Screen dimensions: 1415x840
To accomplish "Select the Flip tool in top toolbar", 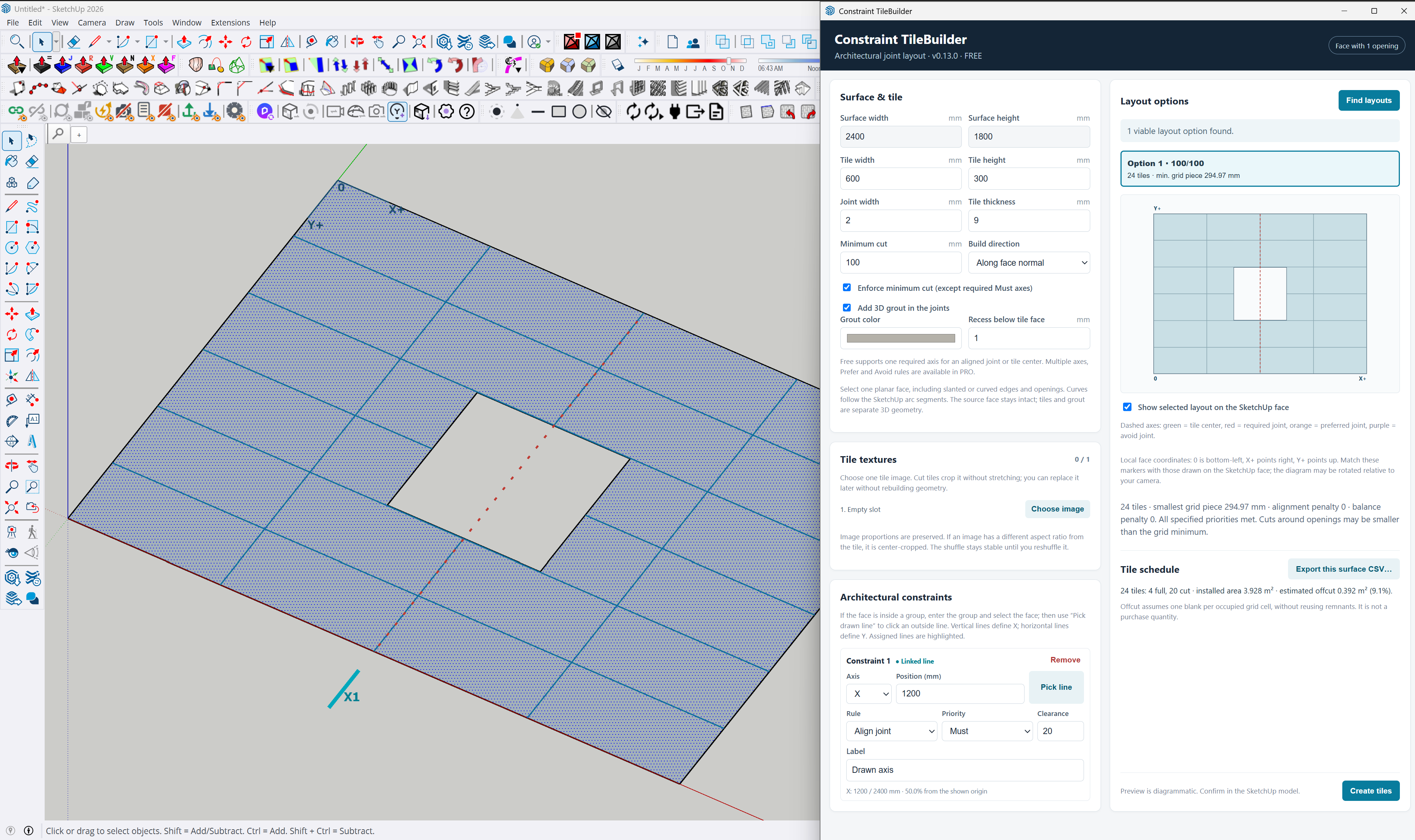I will click(288, 41).
